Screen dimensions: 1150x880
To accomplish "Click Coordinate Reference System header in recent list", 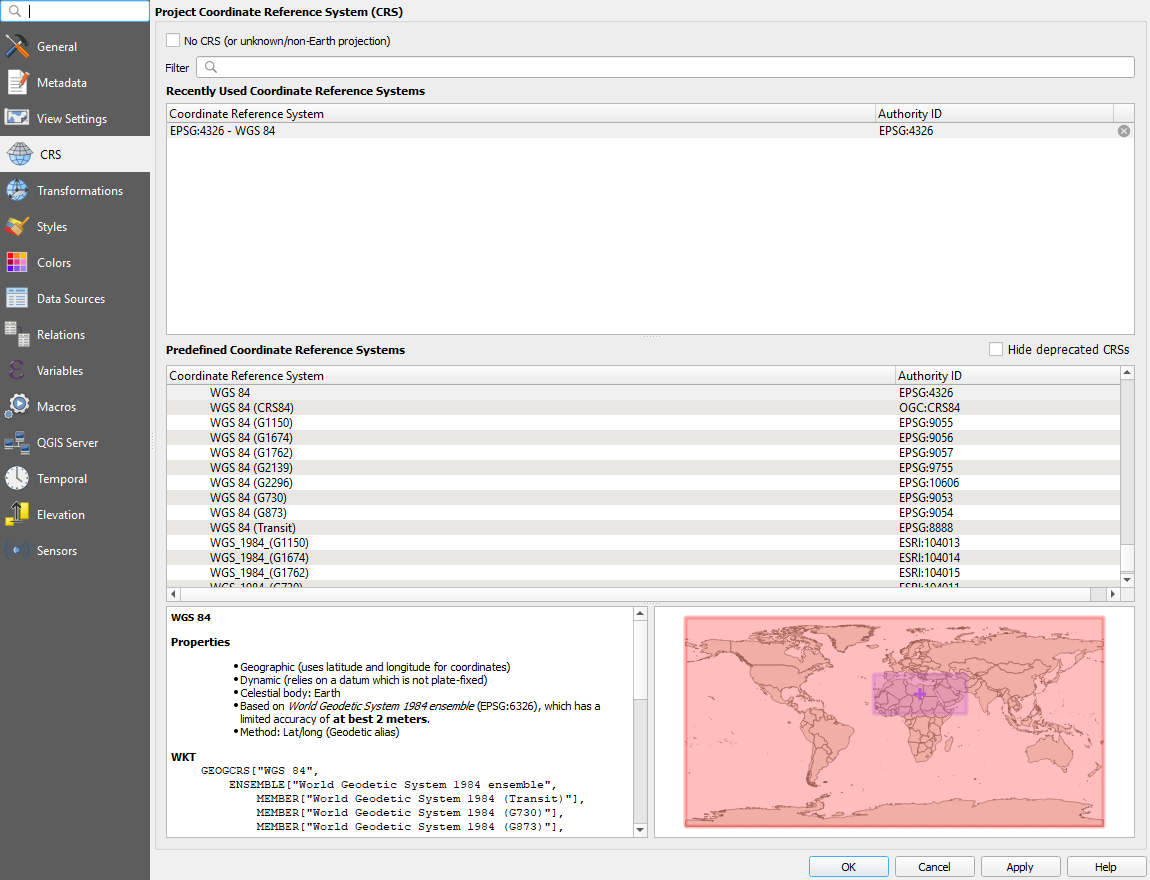I will pyautogui.click(x=521, y=113).
